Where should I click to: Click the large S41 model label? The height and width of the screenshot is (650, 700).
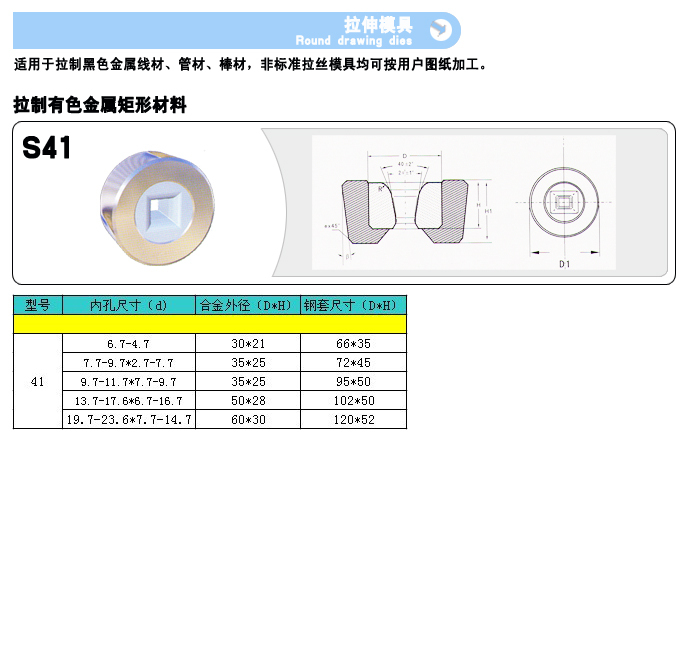tap(47, 149)
